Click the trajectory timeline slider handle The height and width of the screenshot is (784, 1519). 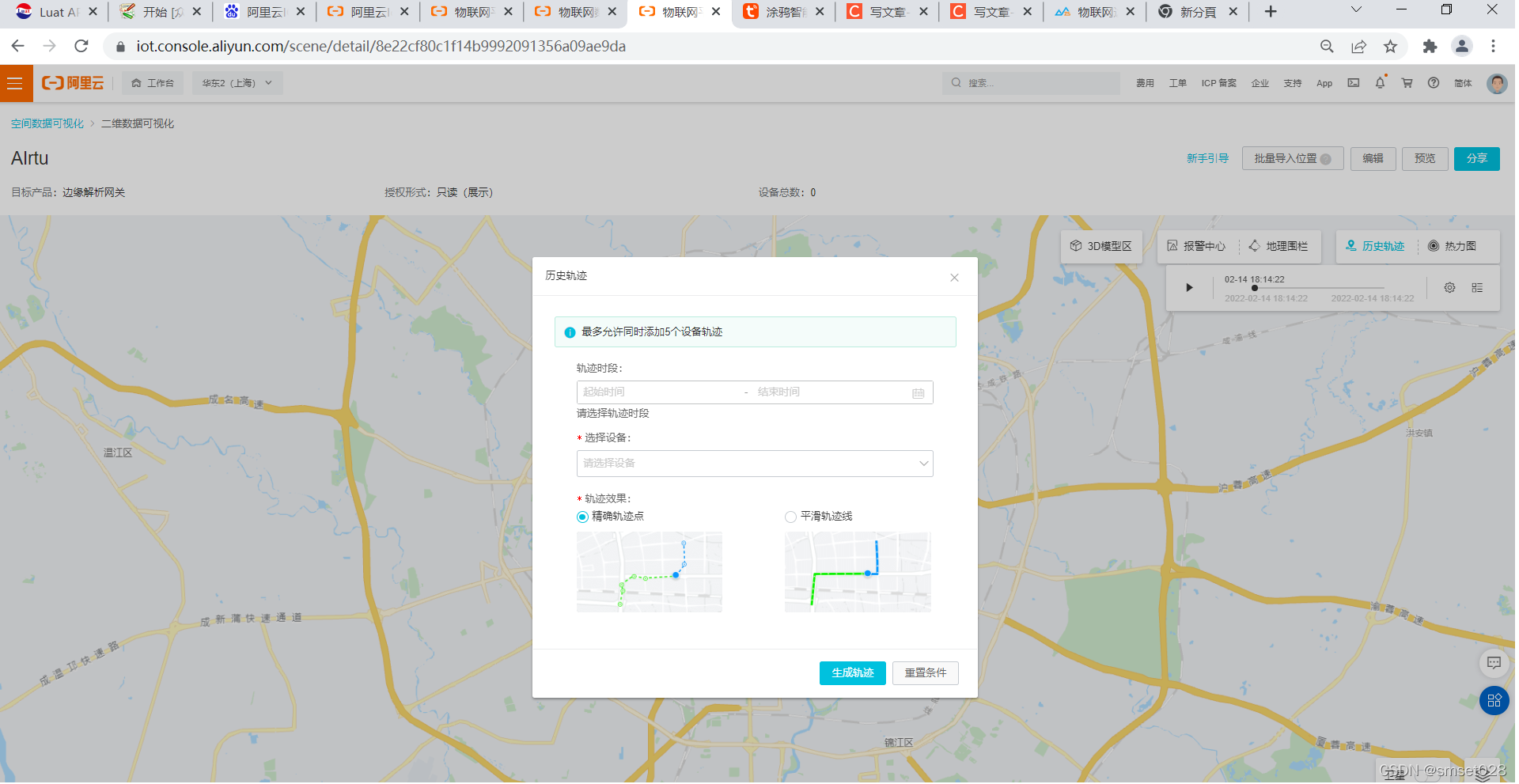coord(1255,289)
